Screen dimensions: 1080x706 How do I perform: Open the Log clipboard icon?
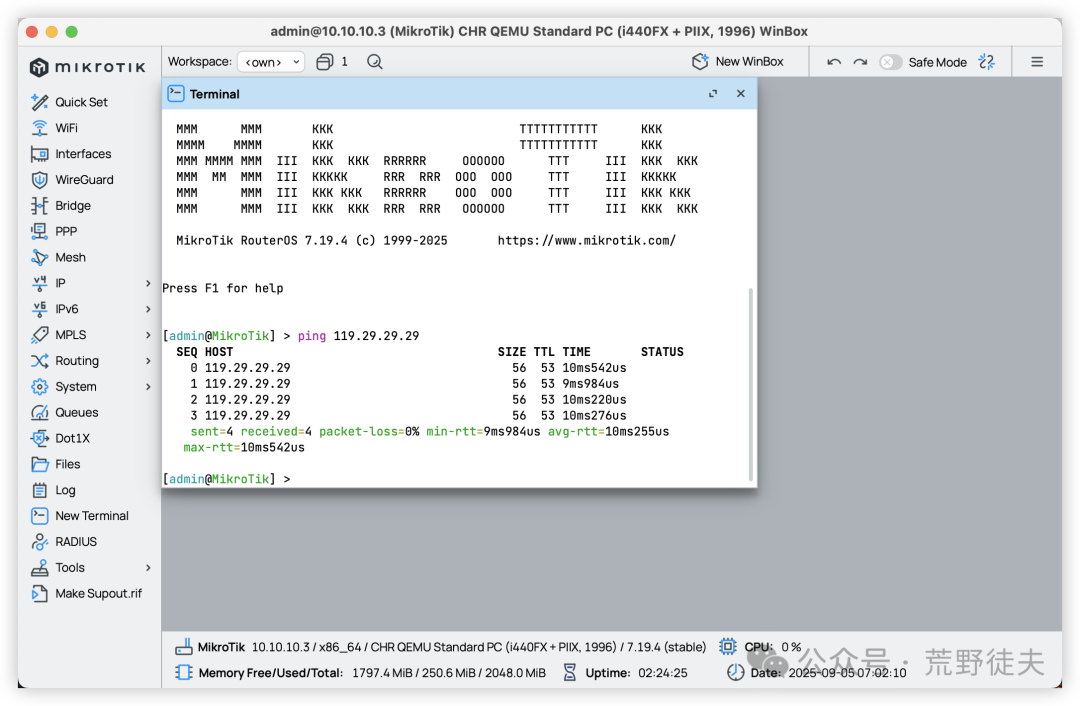39,490
